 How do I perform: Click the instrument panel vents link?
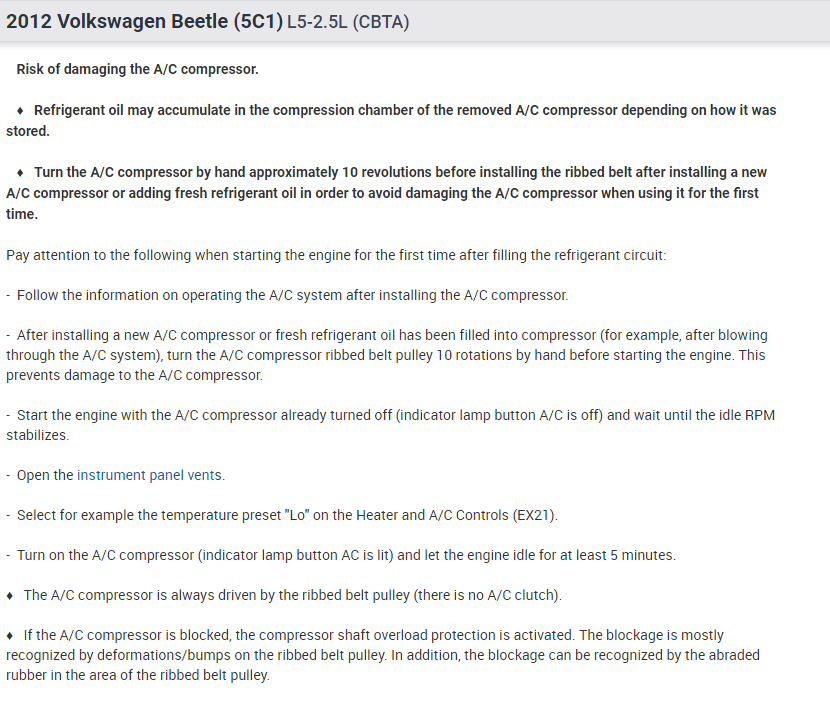[x=150, y=475]
